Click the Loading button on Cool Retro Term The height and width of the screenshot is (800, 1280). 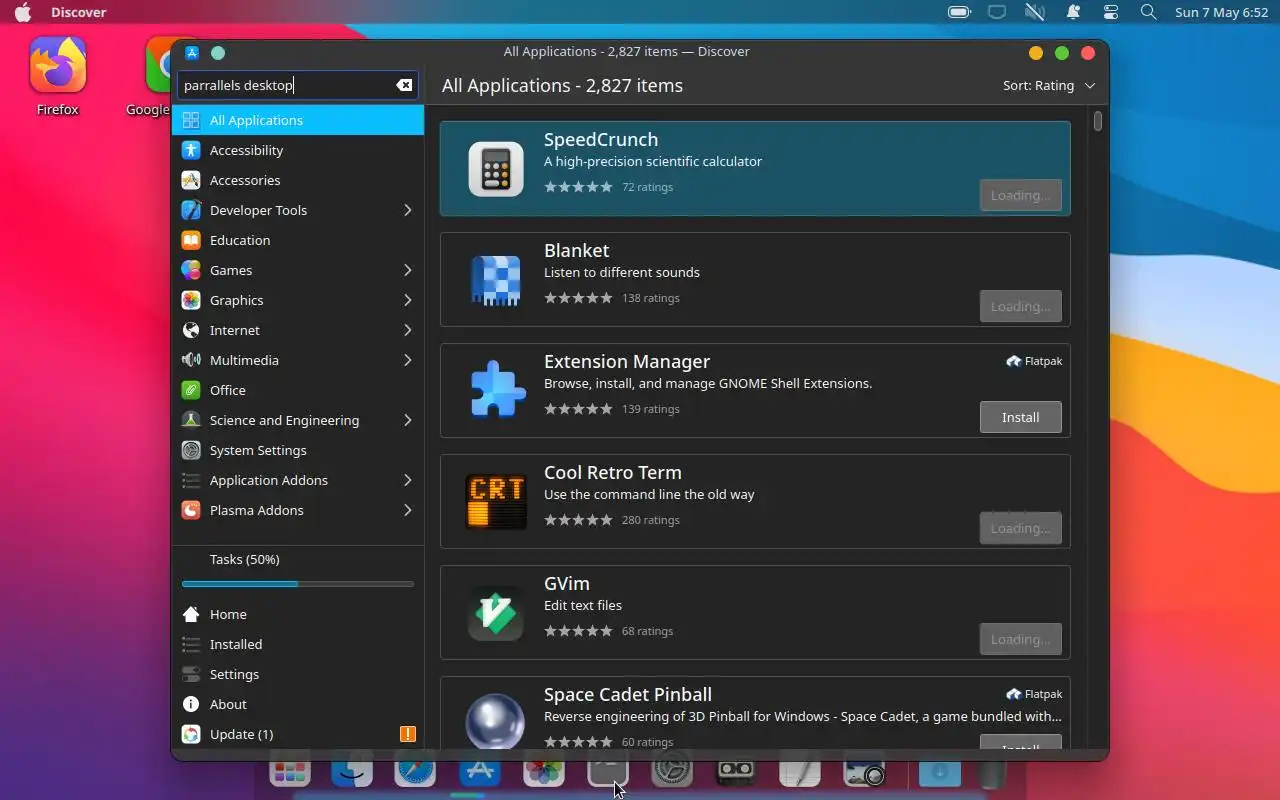point(1020,528)
